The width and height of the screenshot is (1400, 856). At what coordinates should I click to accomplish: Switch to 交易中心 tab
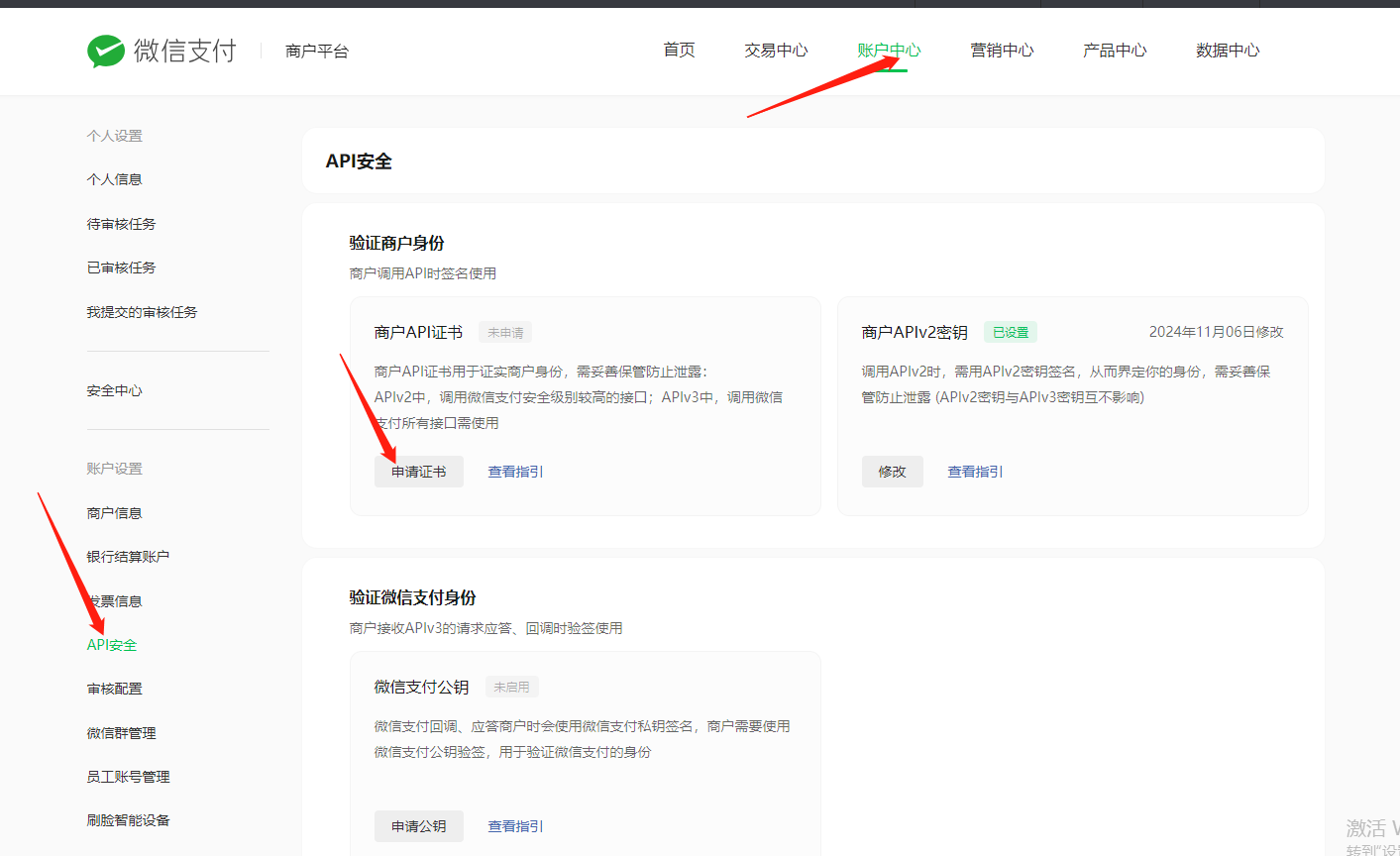776,51
